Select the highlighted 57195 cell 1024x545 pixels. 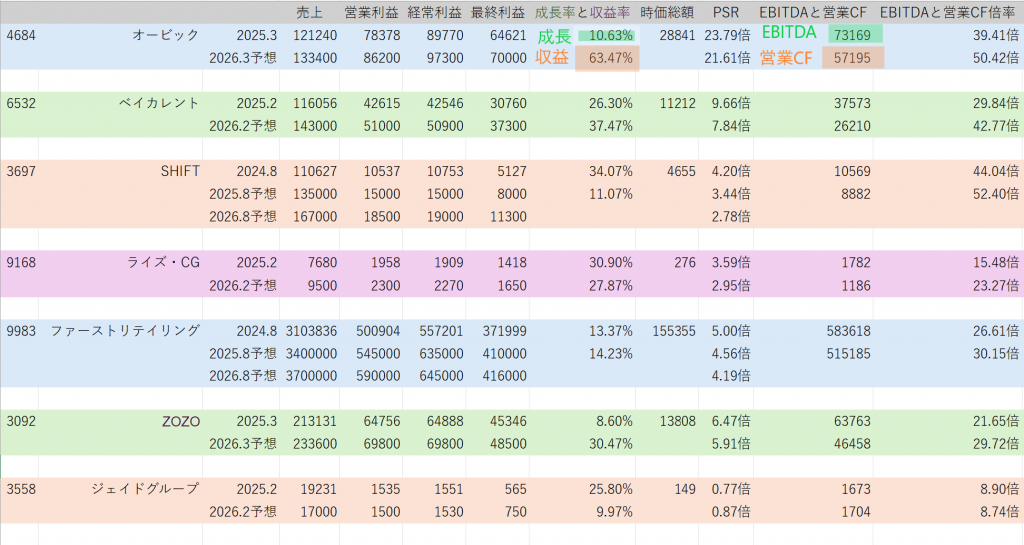[x=853, y=58]
